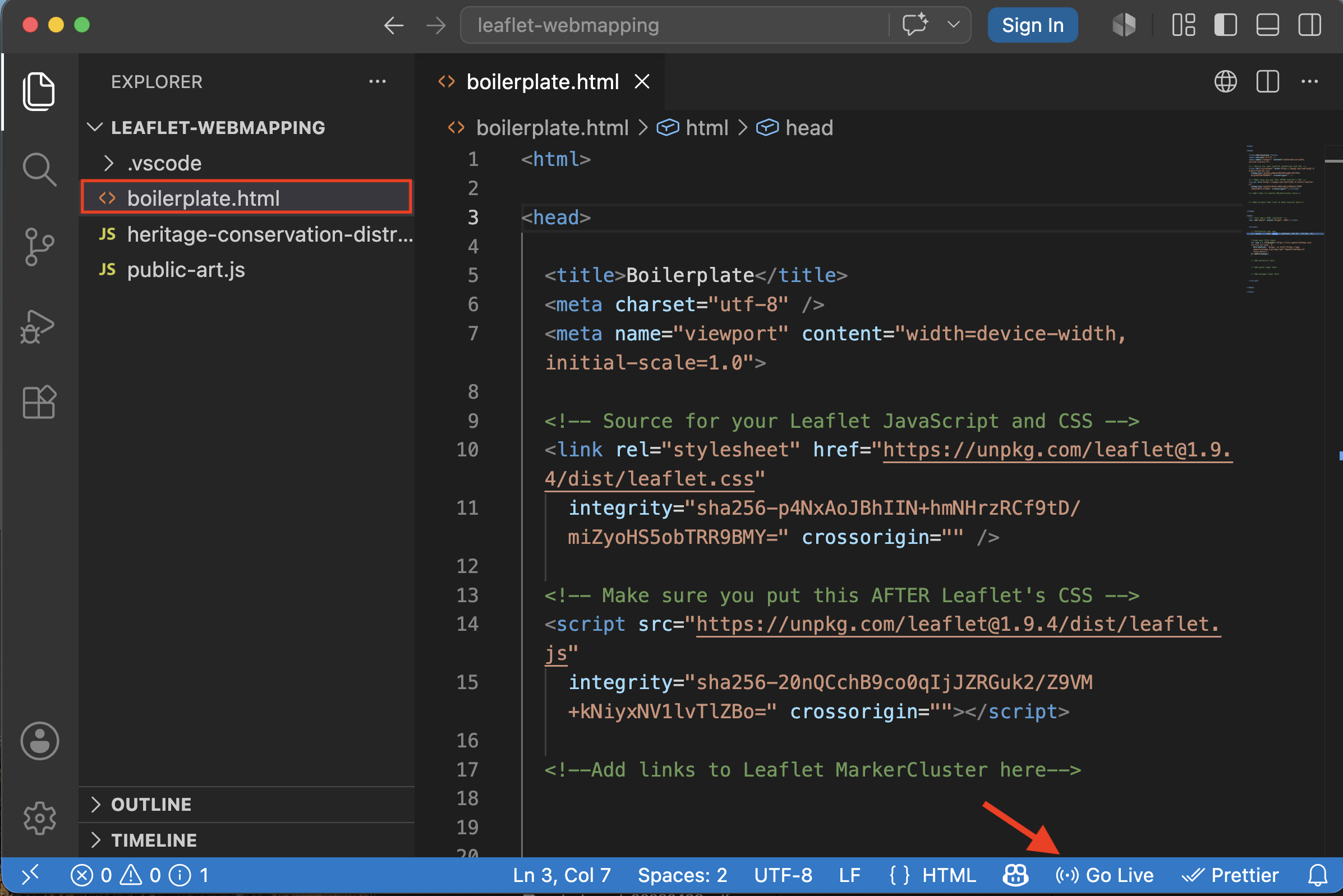Screen dimensions: 1343x896
Task: Open the Manage gear menu
Action: coord(39,818)
